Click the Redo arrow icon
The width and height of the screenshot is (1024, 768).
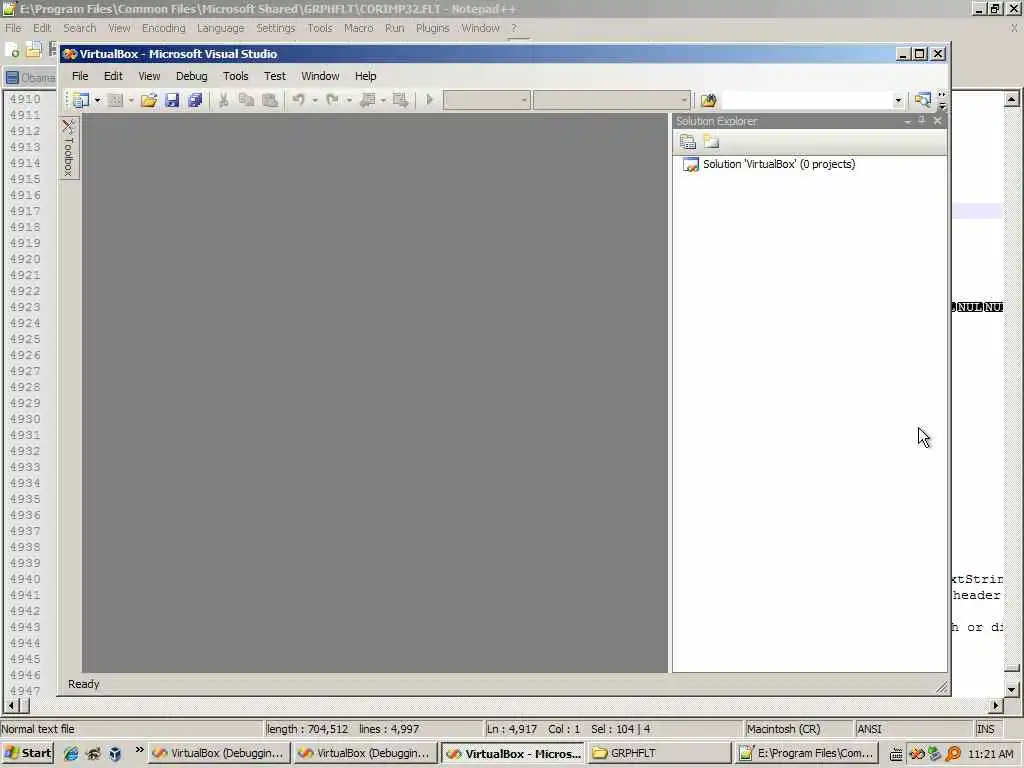[332, 100]
